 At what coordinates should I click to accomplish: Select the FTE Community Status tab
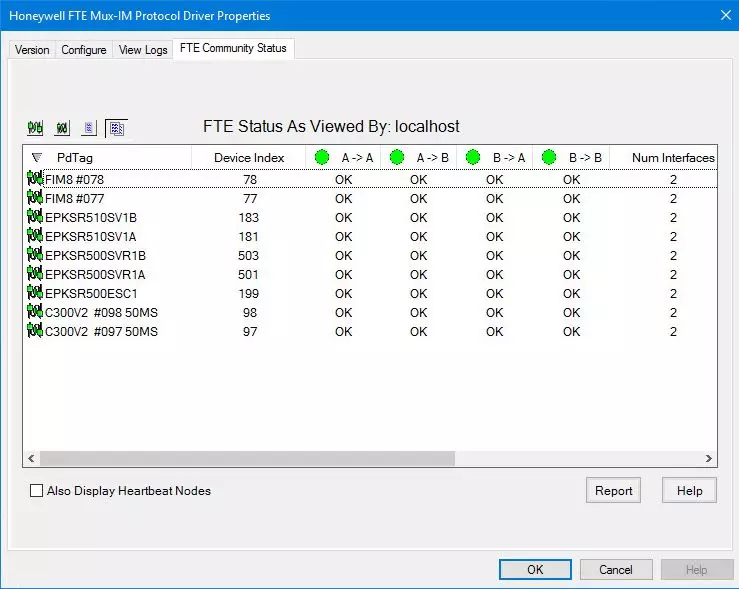point(233,49)
